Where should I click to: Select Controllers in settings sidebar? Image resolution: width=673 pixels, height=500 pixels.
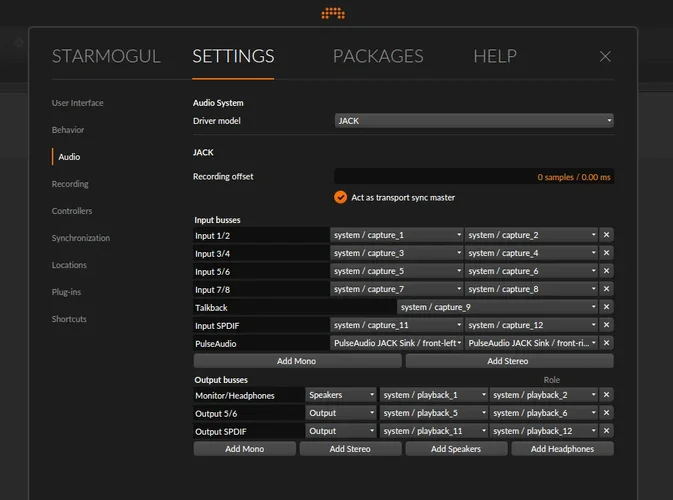tap(72, 211)
